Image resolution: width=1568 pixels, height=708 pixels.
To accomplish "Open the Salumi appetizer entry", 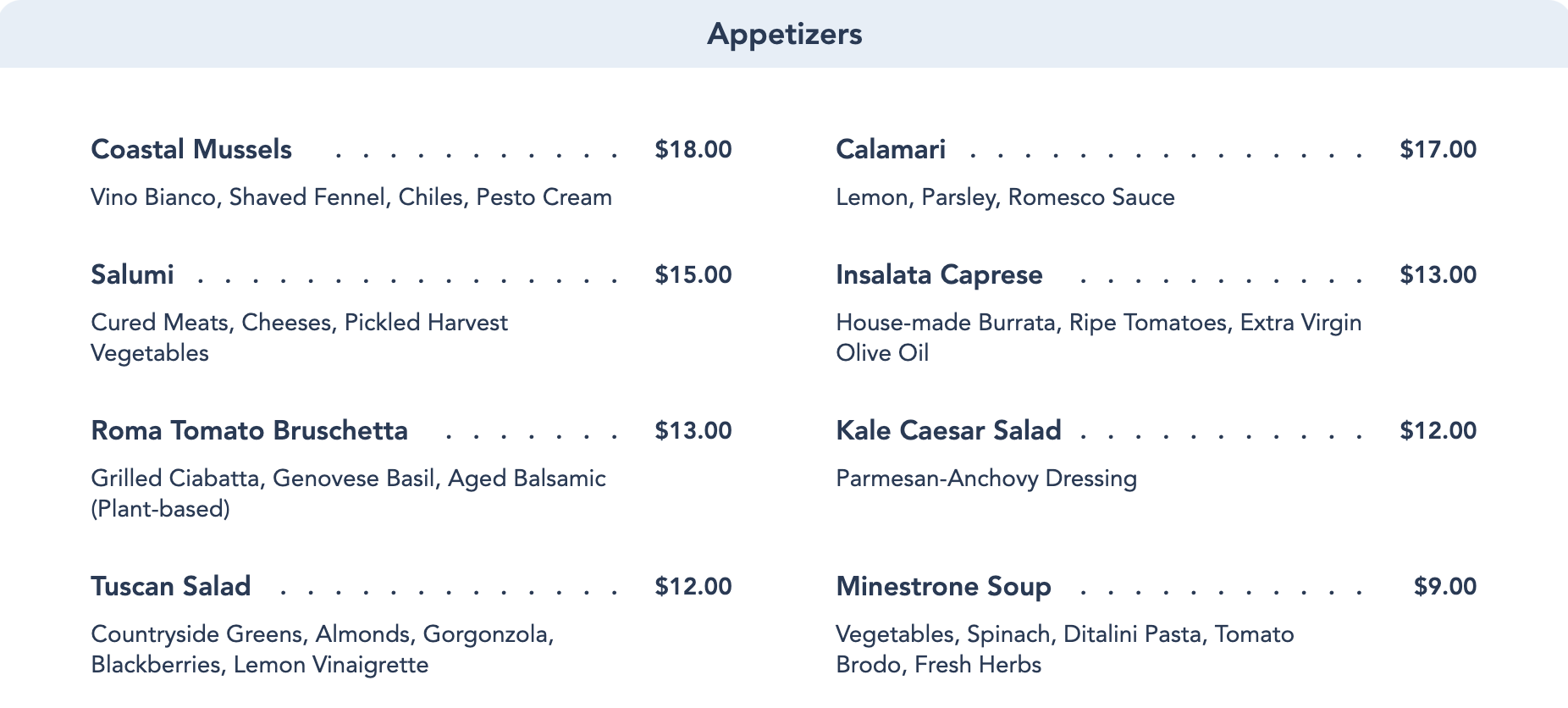I will 132,274.
